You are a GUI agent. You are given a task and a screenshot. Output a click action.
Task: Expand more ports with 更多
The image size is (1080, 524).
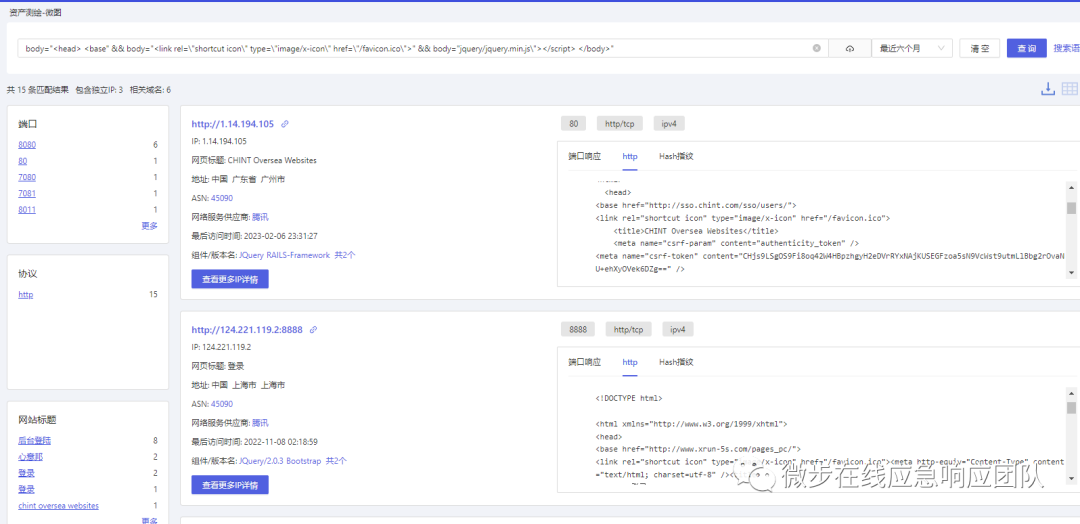(149, 226)
